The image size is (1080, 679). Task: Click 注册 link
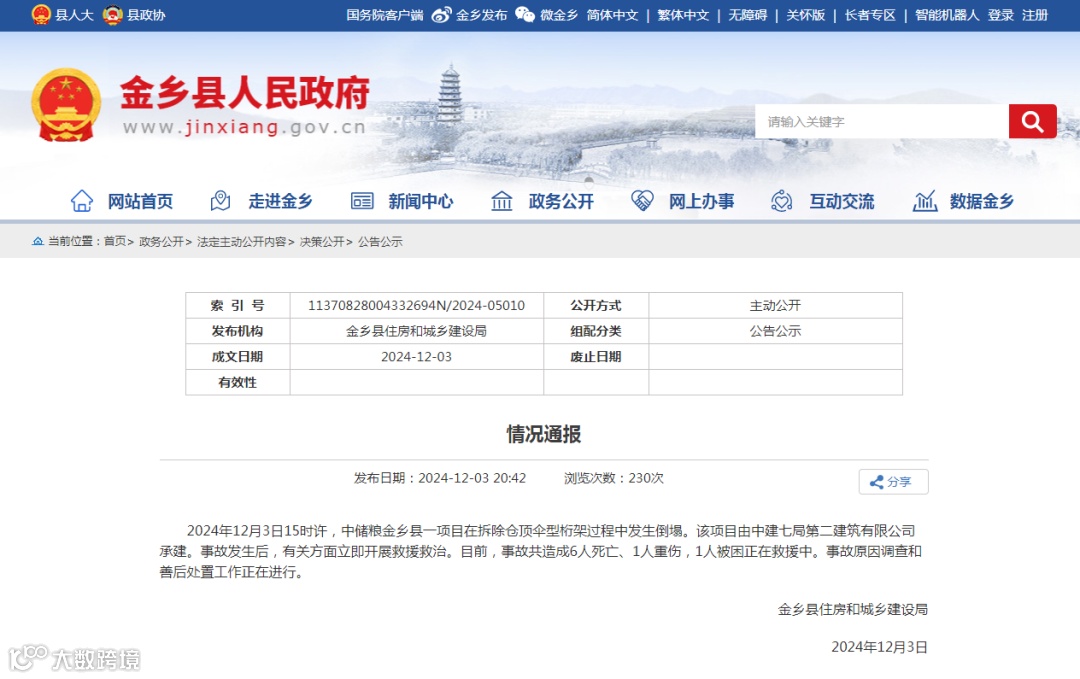[1035, 15]
